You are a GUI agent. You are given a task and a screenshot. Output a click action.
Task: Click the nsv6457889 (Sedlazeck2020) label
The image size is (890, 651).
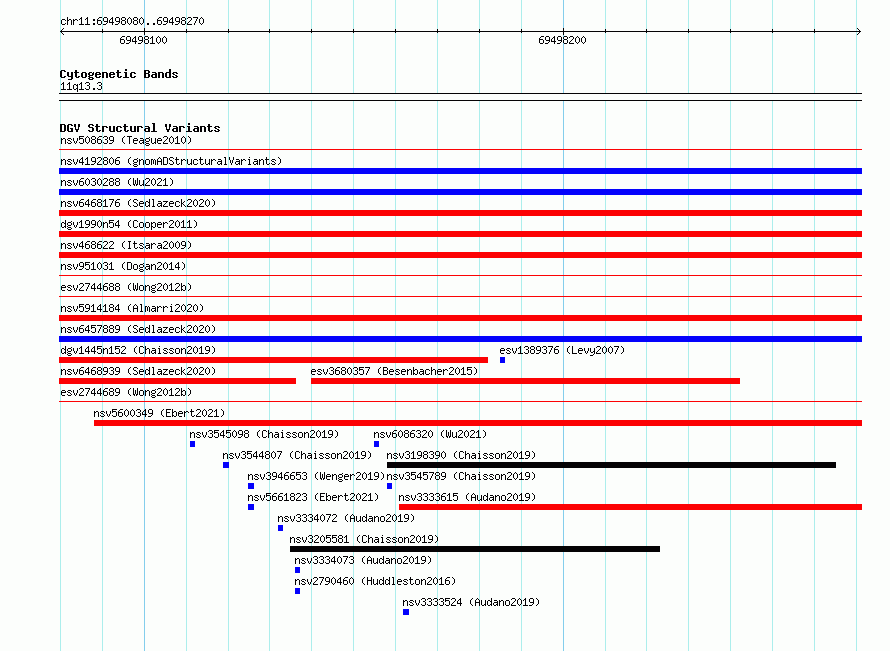(x=138, y=329)
